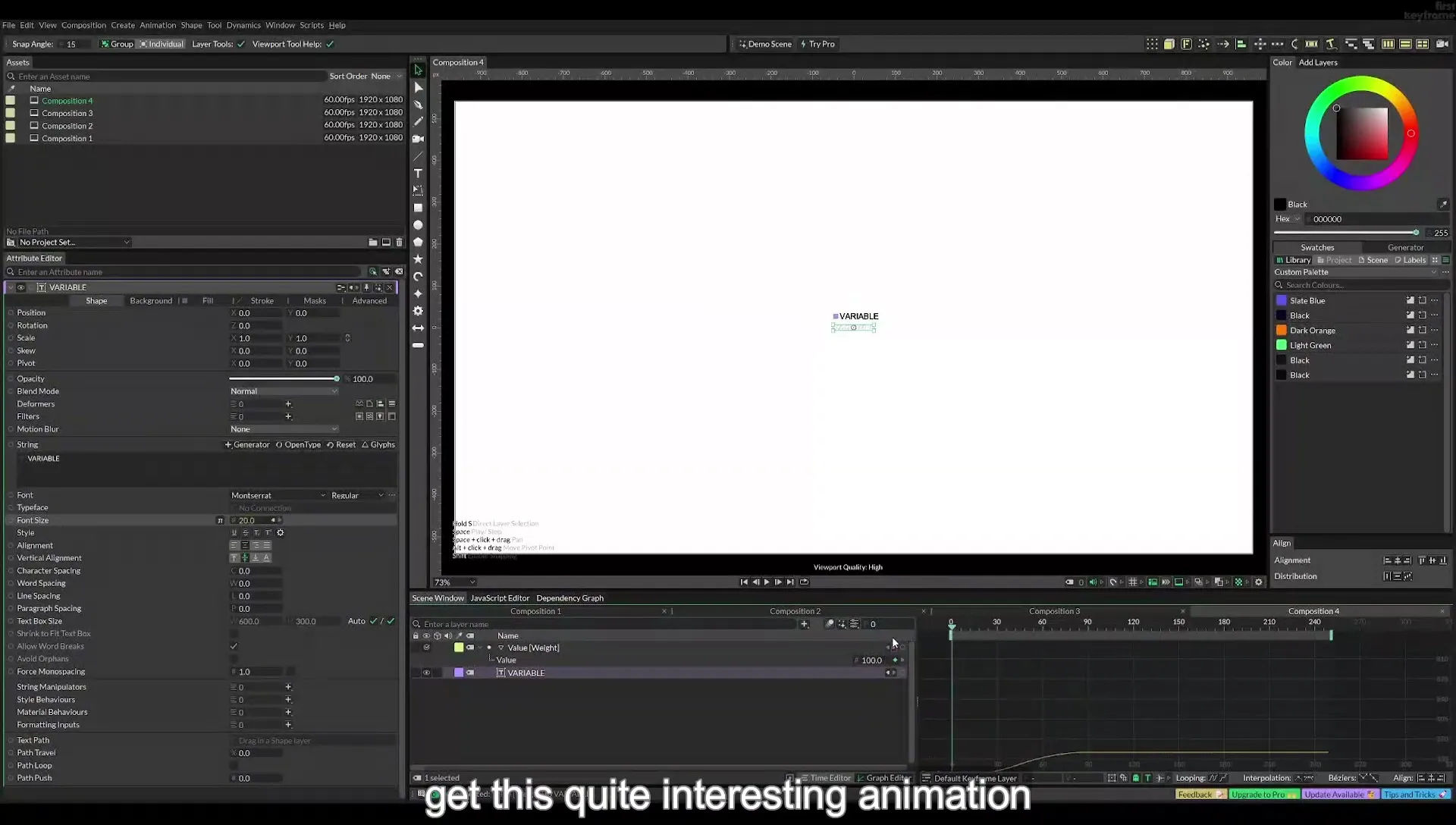Select the Camera tool
This screenshot has width=1456, height=825.
(418, 139)
